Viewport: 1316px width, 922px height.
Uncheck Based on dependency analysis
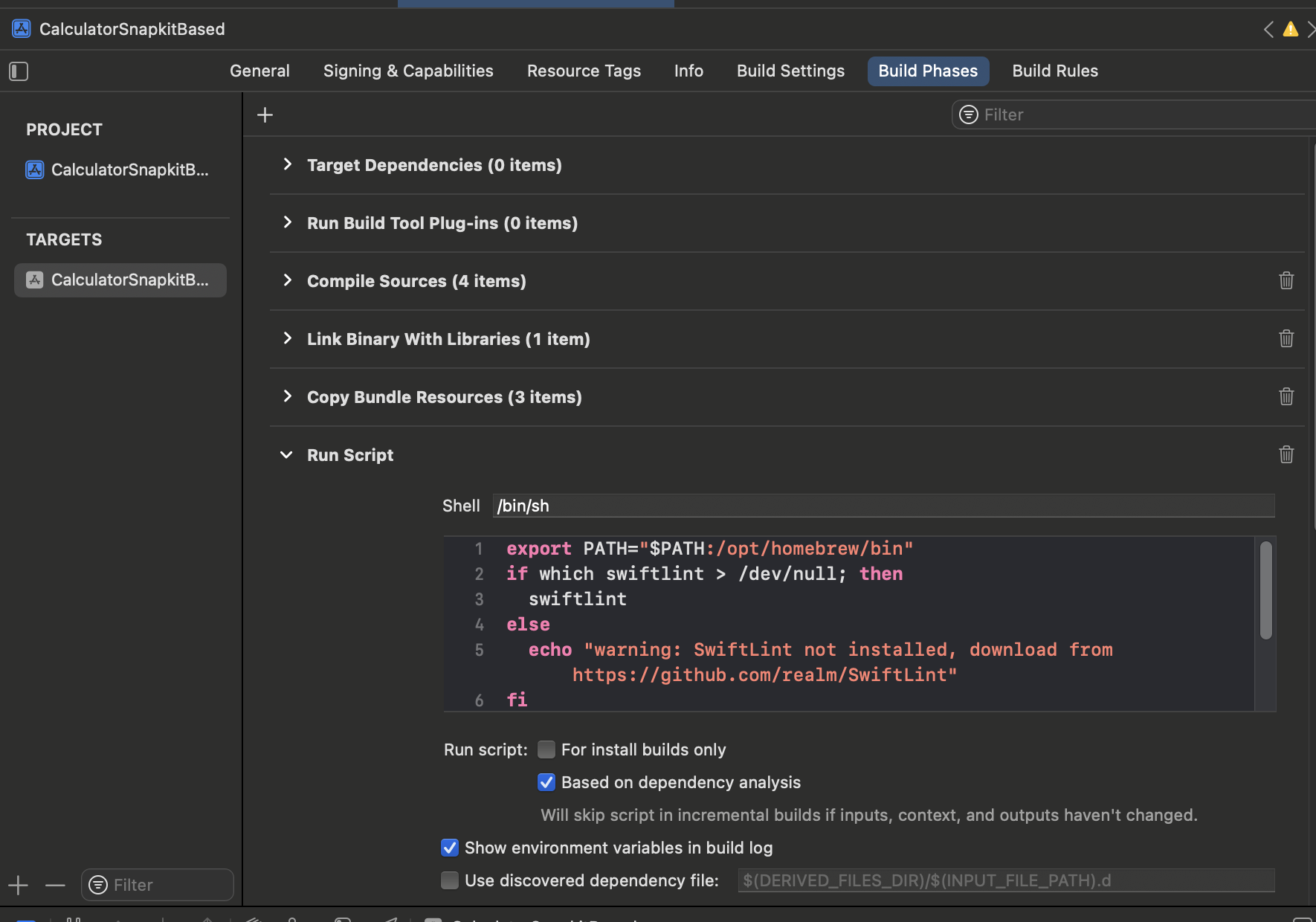(546, 782)
